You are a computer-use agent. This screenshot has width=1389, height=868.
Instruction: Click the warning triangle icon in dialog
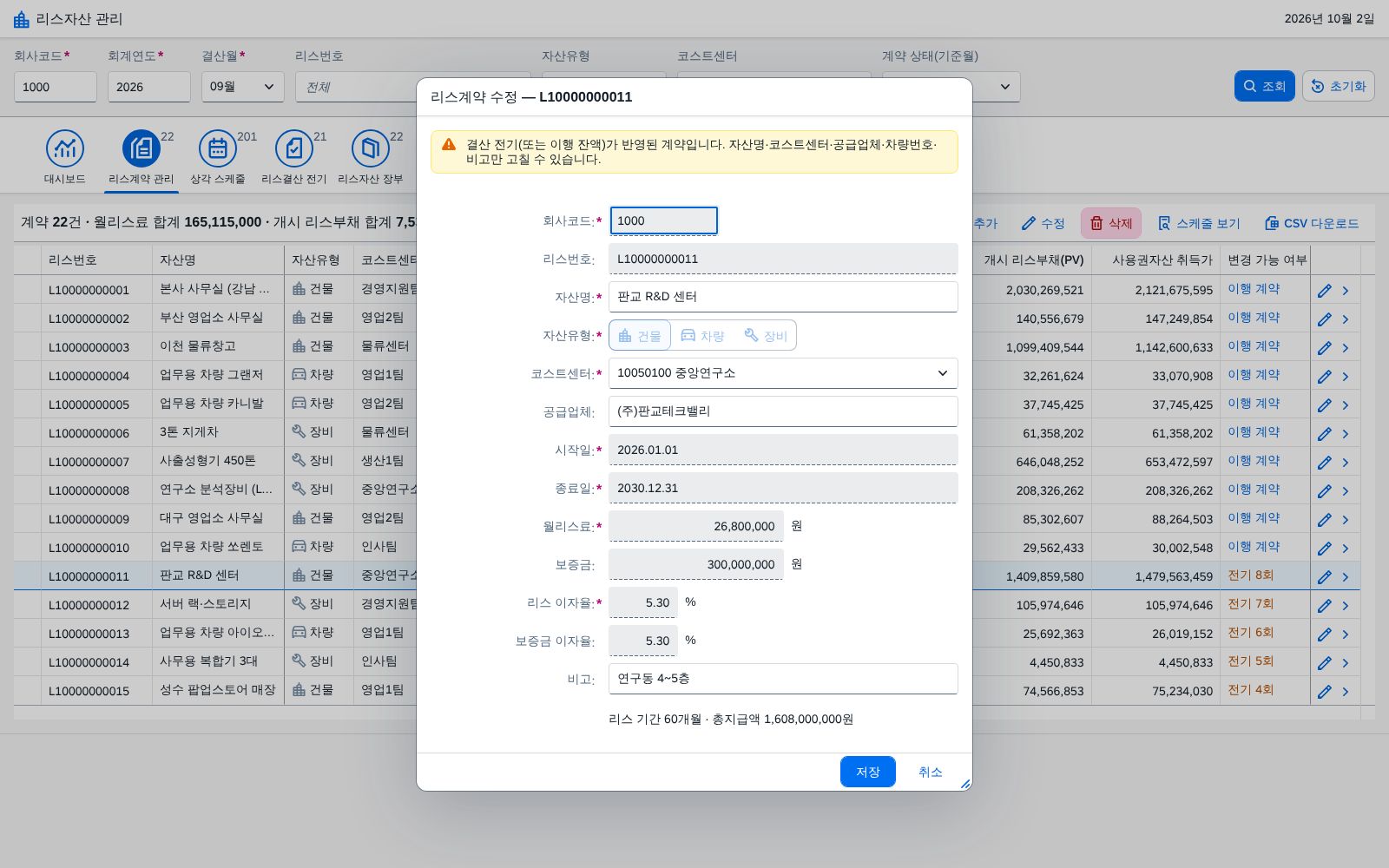click(x=449, y=145)
